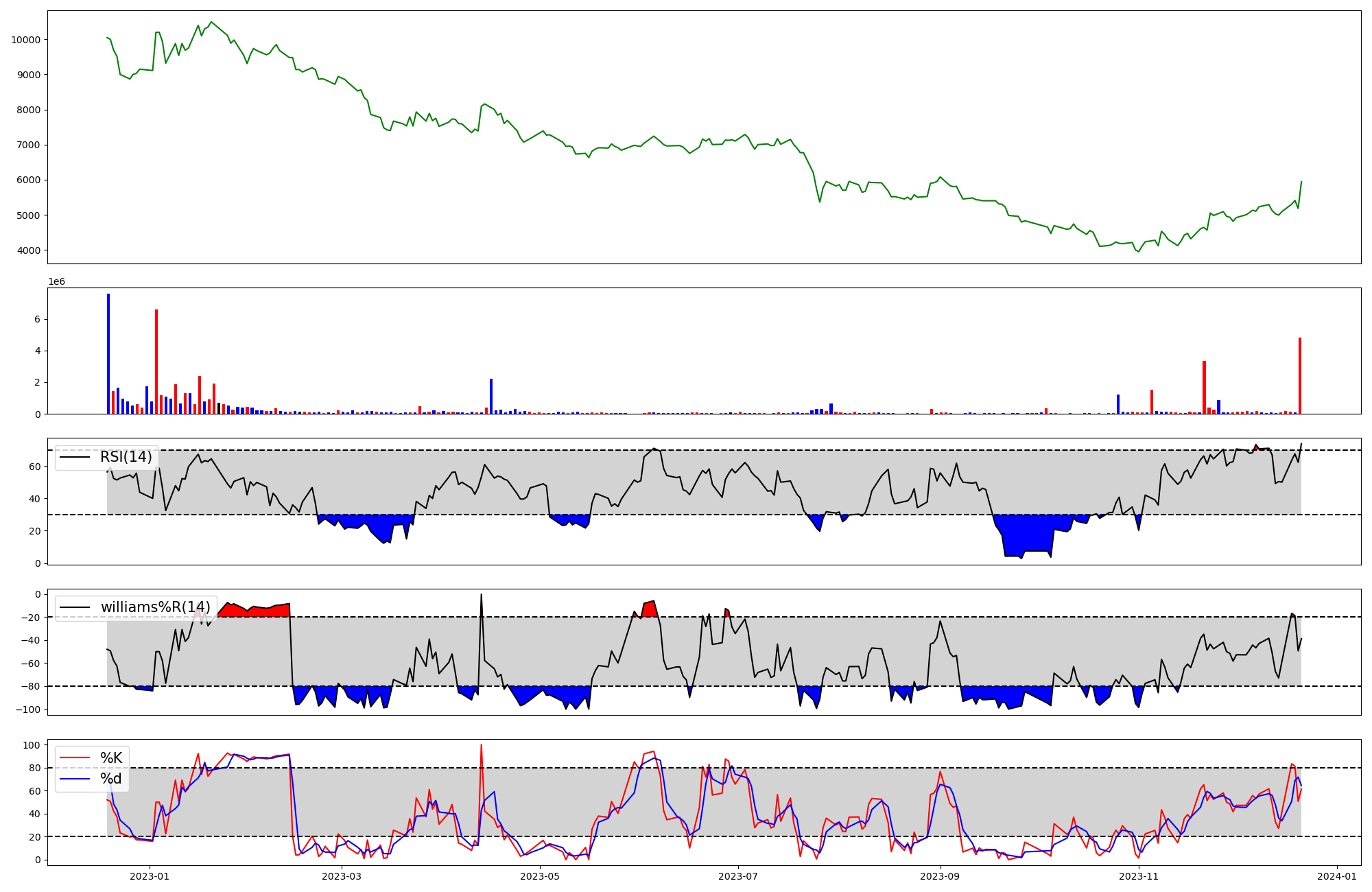Click the williams%R(14) legend entry
1372x892 pixels.
pyautogui.click(x=155, y=607)
